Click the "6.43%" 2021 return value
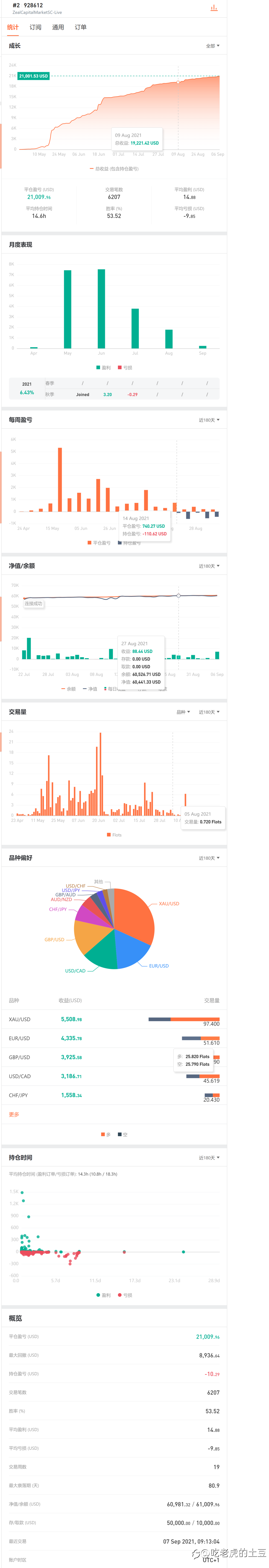The image size is (269, 1568). point(27,393)
